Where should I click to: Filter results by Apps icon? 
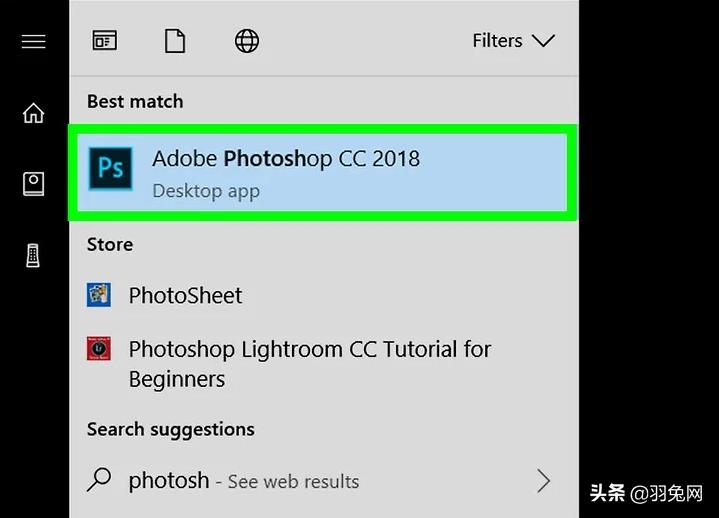point(105,41)
